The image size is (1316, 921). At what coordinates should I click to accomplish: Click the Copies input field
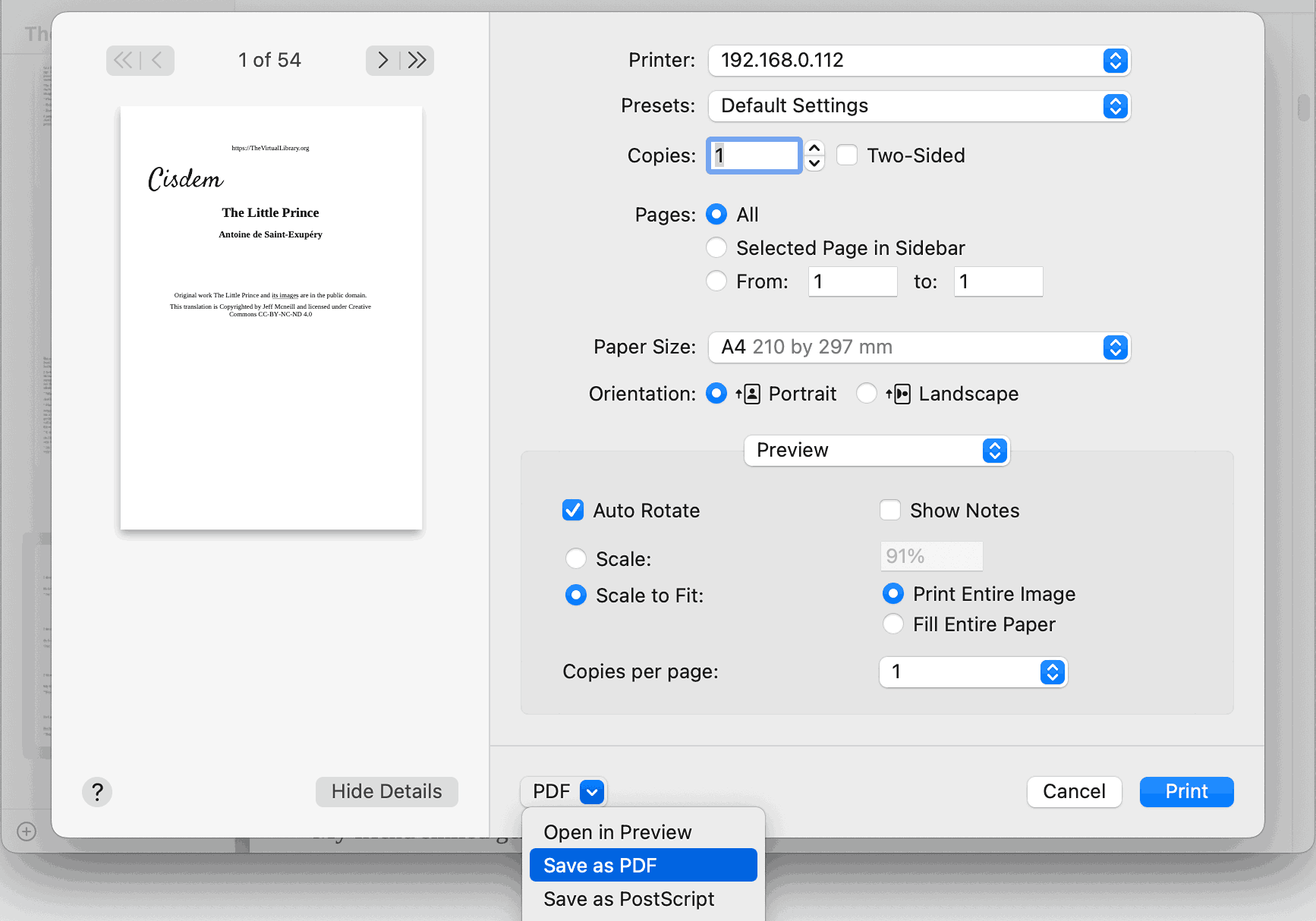pos(754,156)
